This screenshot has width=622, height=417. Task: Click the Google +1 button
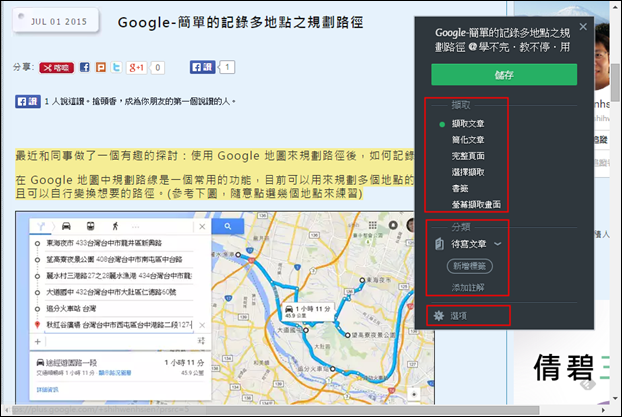coord(137,67)
